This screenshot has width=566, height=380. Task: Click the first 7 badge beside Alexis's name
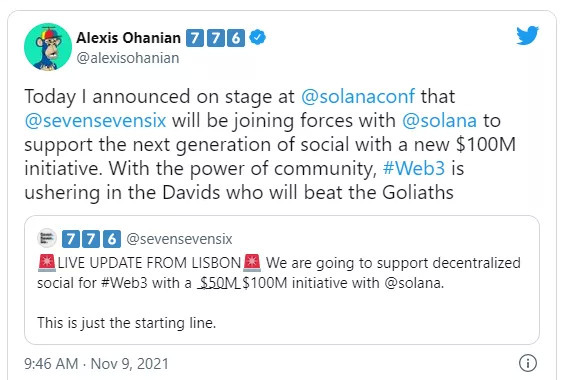pos(195,38)
